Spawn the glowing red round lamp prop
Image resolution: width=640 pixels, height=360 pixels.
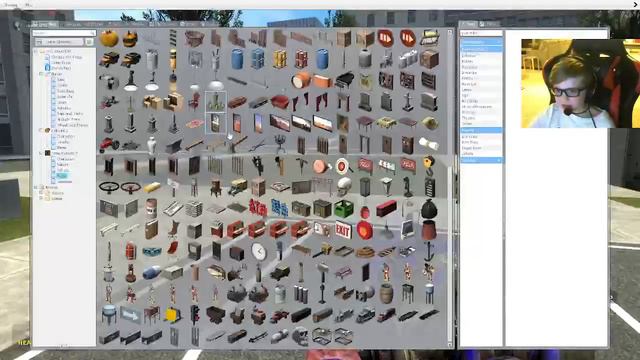click(x=364, y=231)
